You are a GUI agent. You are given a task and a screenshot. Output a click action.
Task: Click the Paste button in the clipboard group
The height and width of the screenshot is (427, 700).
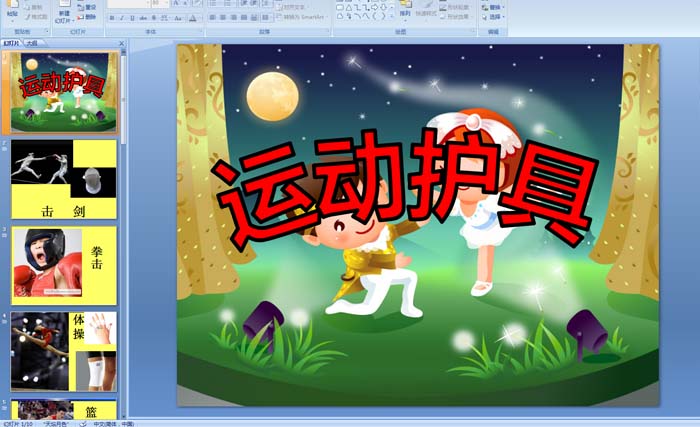pyautogui.click(x=12, y=10)
